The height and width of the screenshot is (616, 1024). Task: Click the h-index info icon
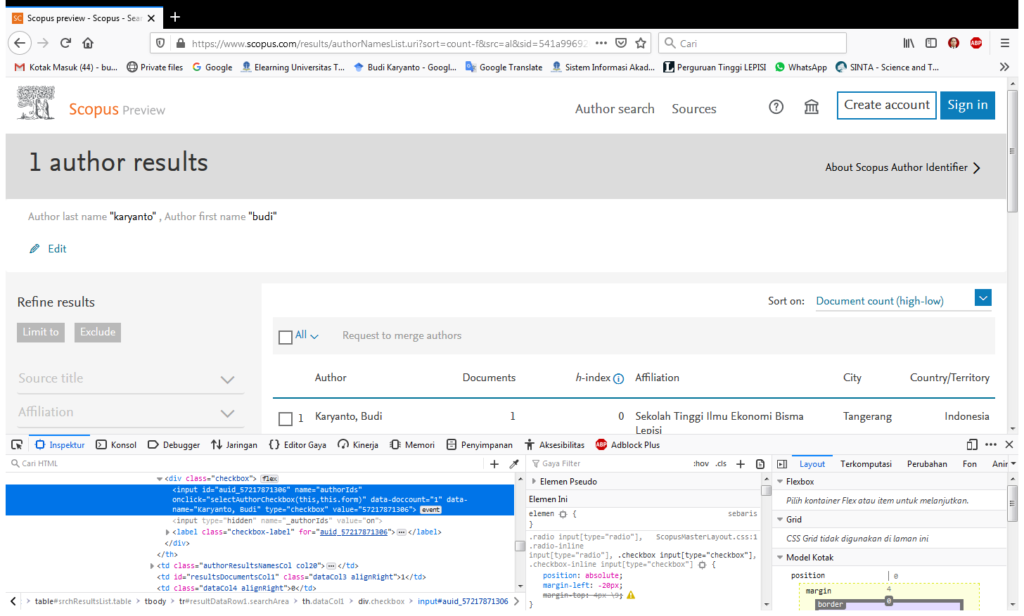[x=618, y=379]
